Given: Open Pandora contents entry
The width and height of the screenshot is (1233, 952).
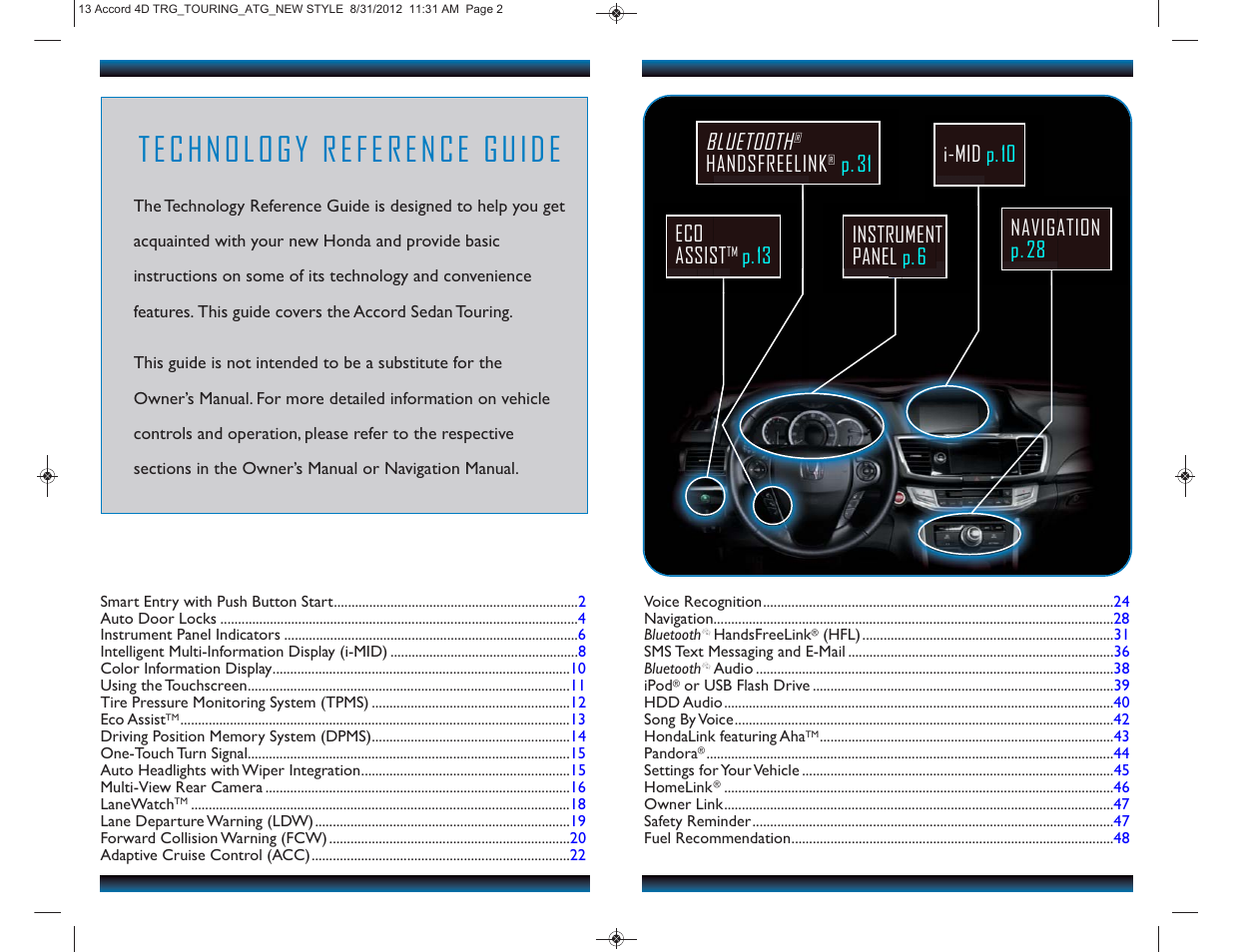Looking at the screenshot, I should [x=887, y=753].
